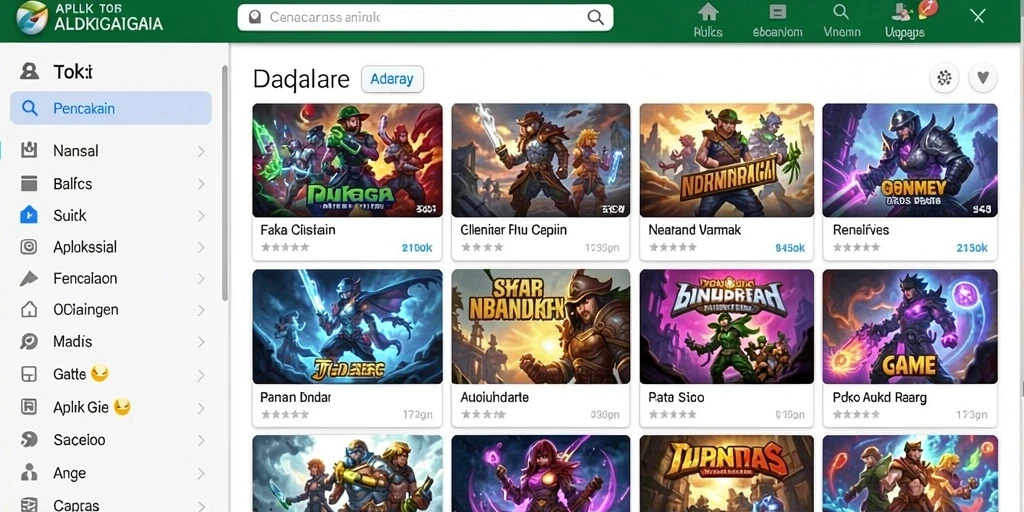The height and width of the screenshot is (512, 1024).
Task: Select the Saceloo sidebar item
Action: tap(112, 440)
